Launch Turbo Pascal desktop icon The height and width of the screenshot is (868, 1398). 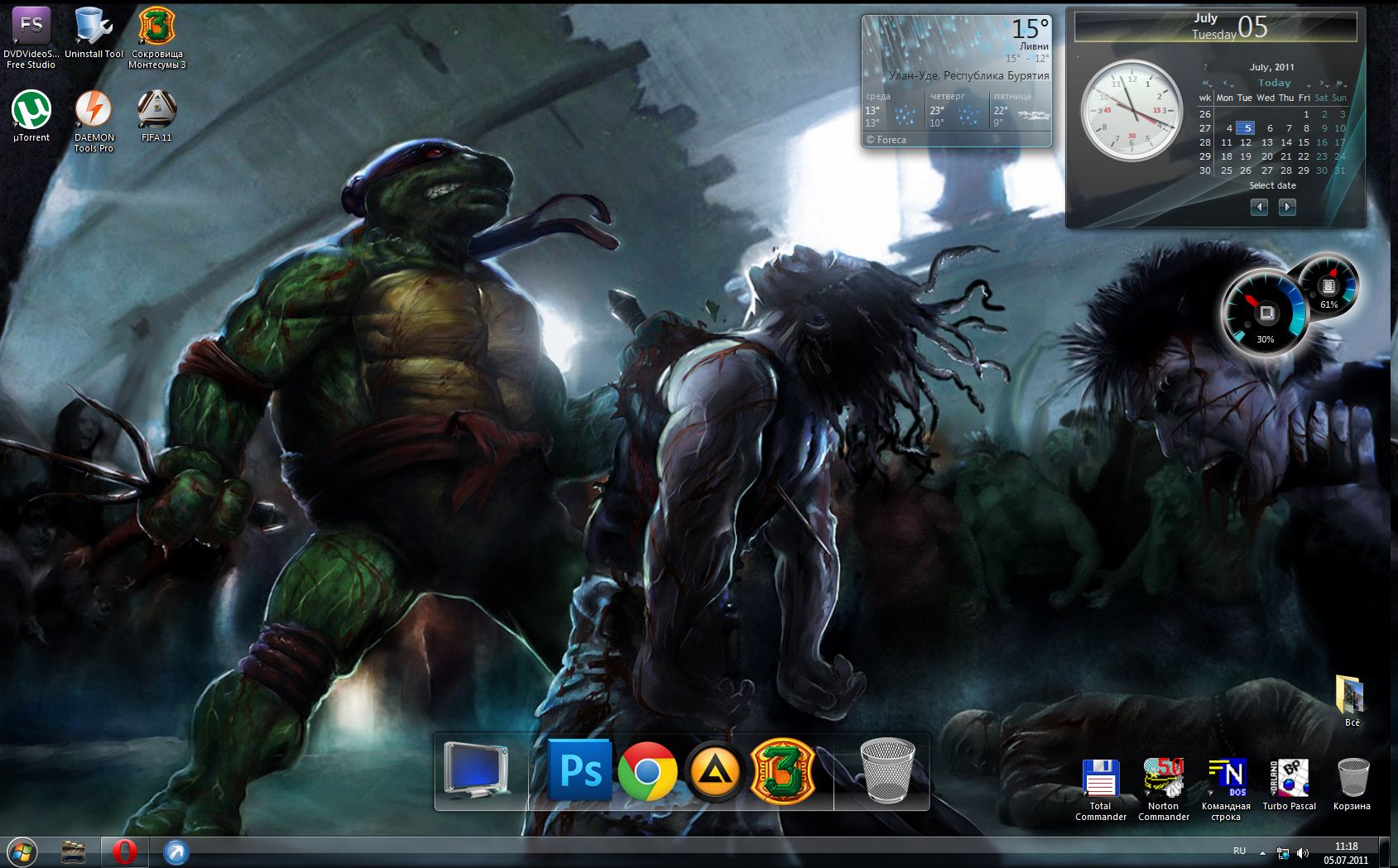pyautogui.click(x=1289, y=779)
